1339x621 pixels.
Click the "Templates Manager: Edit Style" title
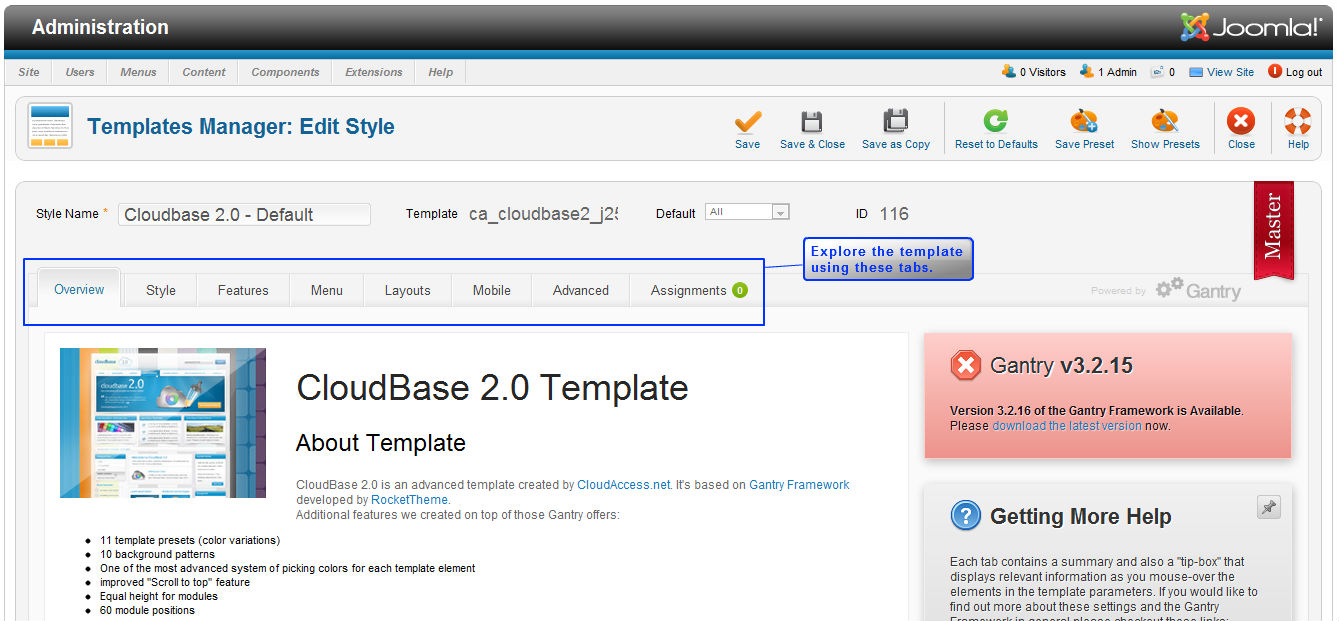click(241, 127)
